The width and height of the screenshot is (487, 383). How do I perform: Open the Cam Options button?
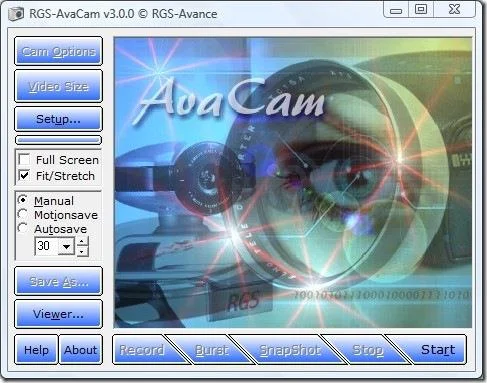[x=58, y=51]
